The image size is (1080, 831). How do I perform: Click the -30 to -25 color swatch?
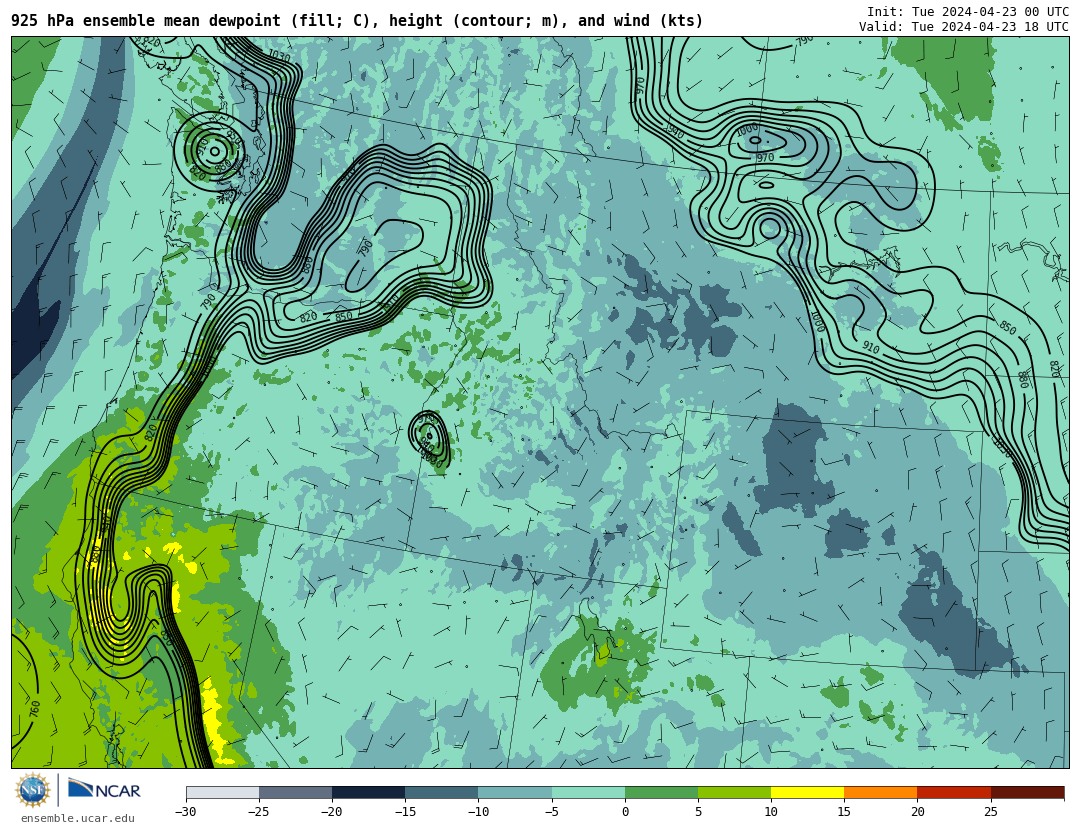(222, 793)
